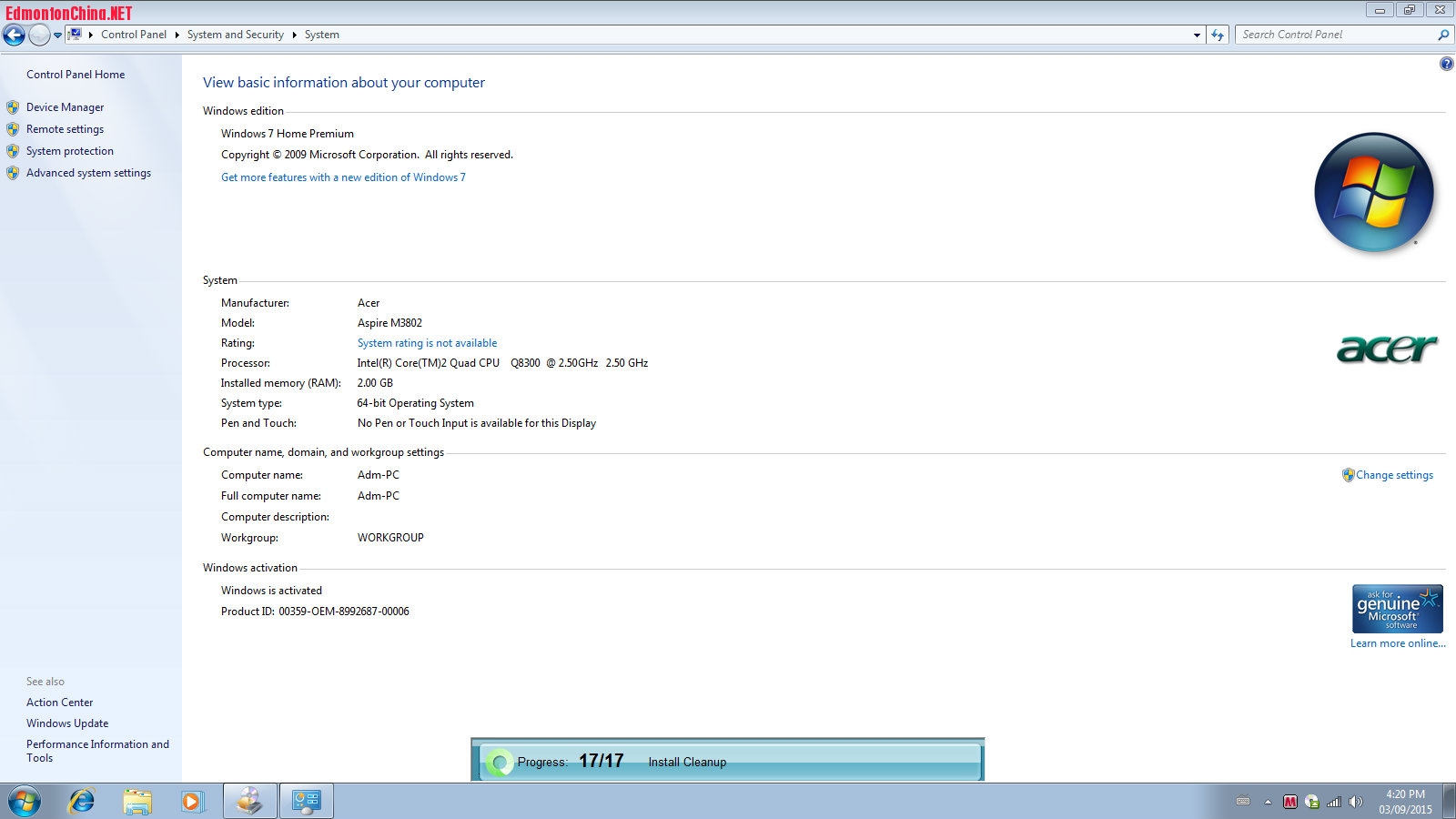Click the Back navigation arrow button
The height and width of the screenshot is (819, 1456).
(x=14, y=35)
